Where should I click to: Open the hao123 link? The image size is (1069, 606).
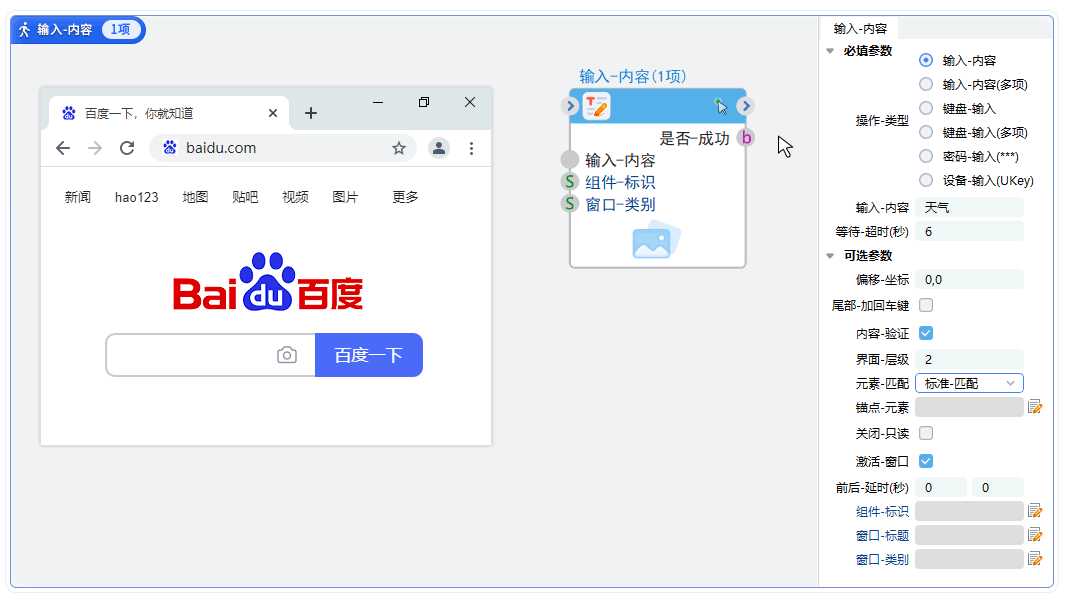136,197
